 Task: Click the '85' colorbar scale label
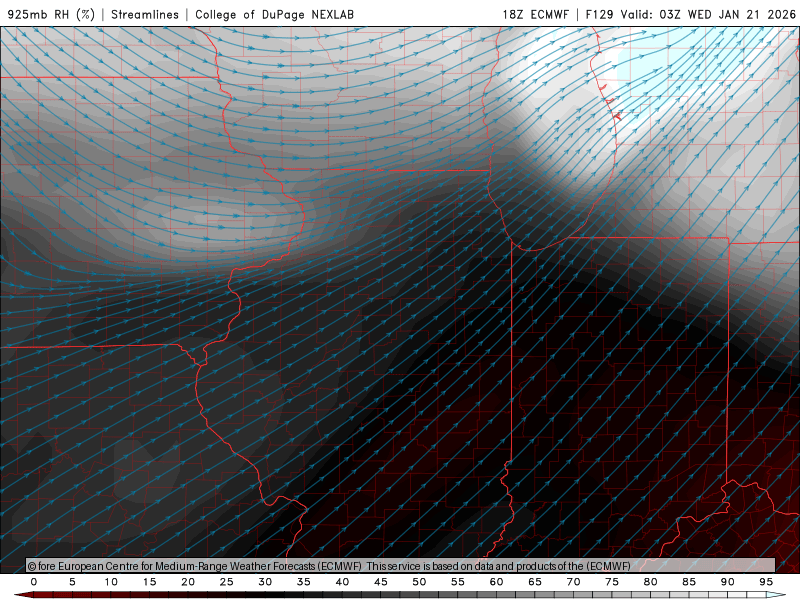(x=689, y=582)
